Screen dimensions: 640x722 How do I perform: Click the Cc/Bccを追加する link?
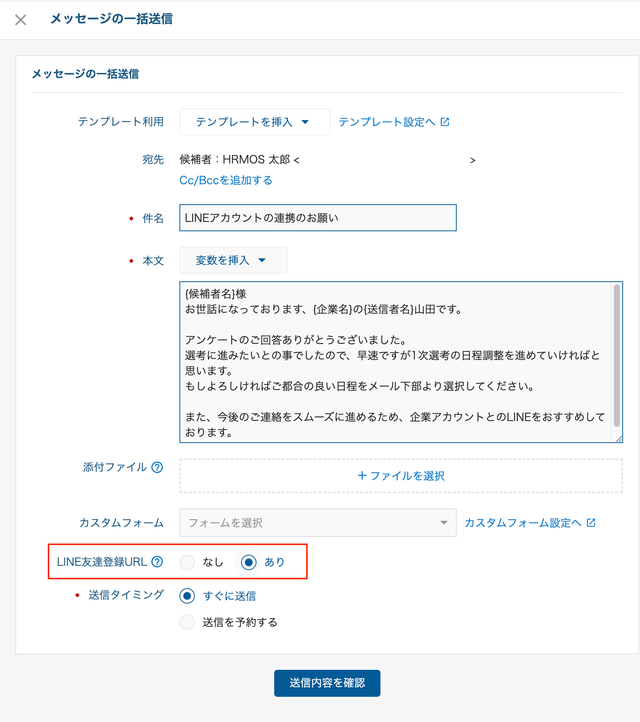tap(225, 180)
